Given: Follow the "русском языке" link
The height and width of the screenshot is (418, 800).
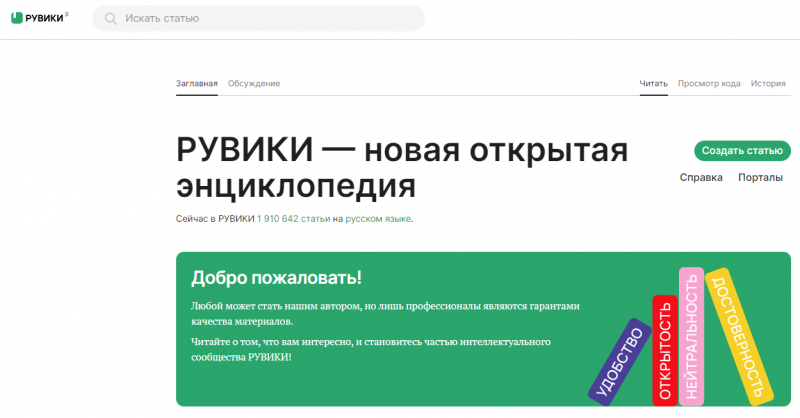Looking at the screenshot, I should coord(378,218).
